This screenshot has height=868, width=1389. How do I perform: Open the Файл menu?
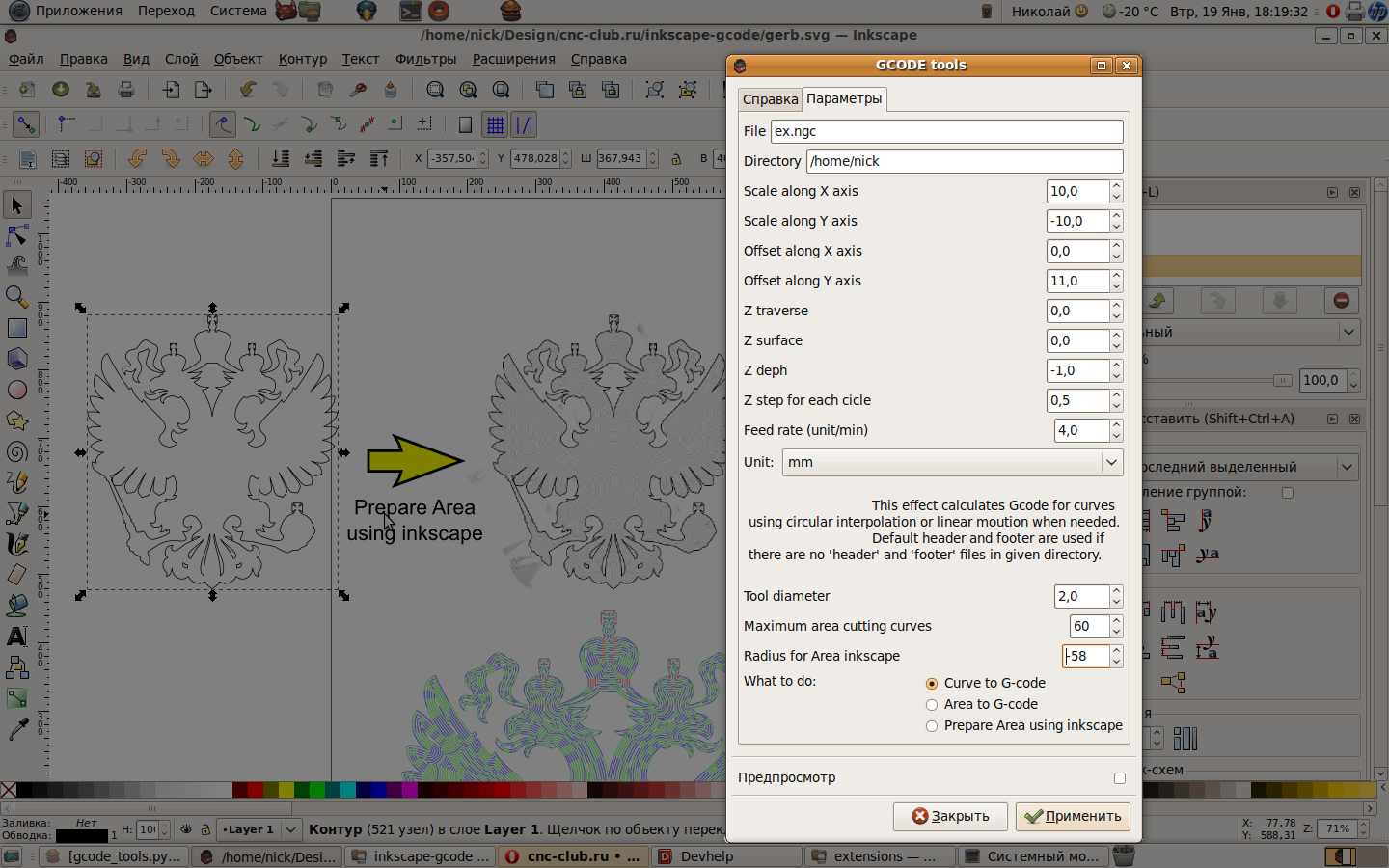(26, 59)
